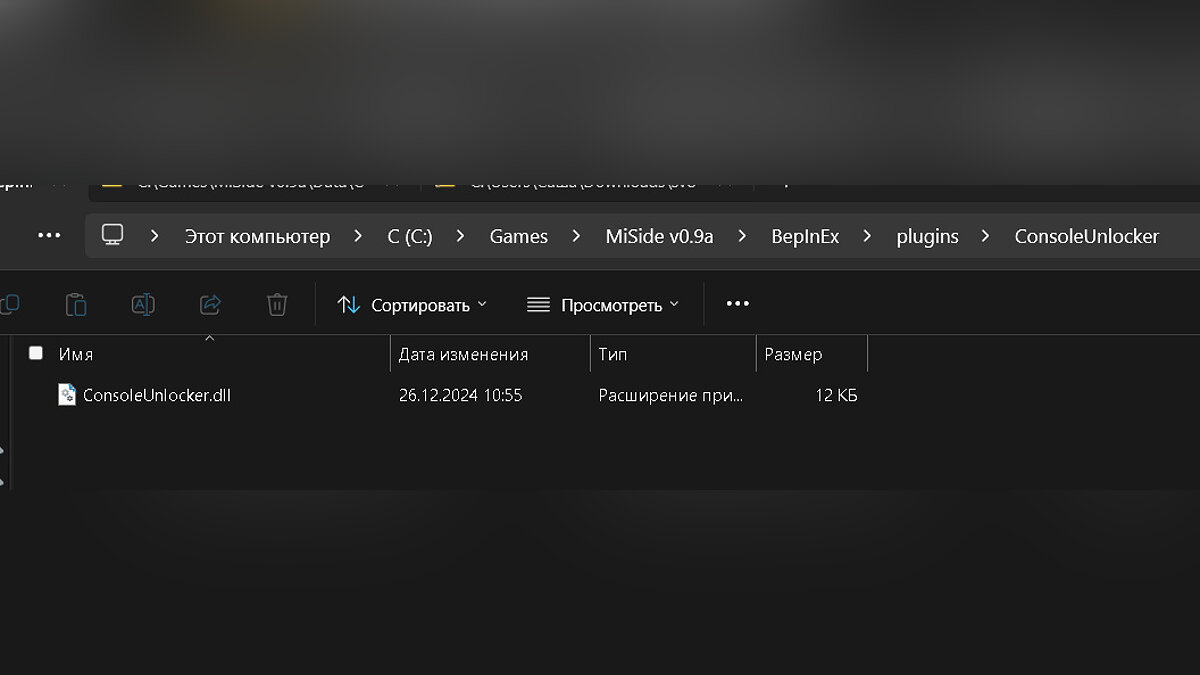Click the Share icon in toolbar
This screenshot has width=1200, height=675.
tap(210, 304)
